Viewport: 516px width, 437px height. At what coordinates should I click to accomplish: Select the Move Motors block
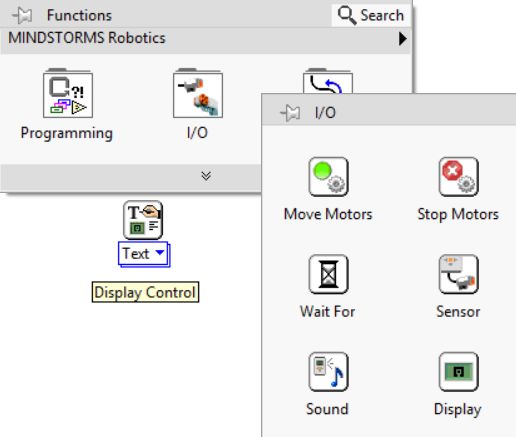point(329,177)
